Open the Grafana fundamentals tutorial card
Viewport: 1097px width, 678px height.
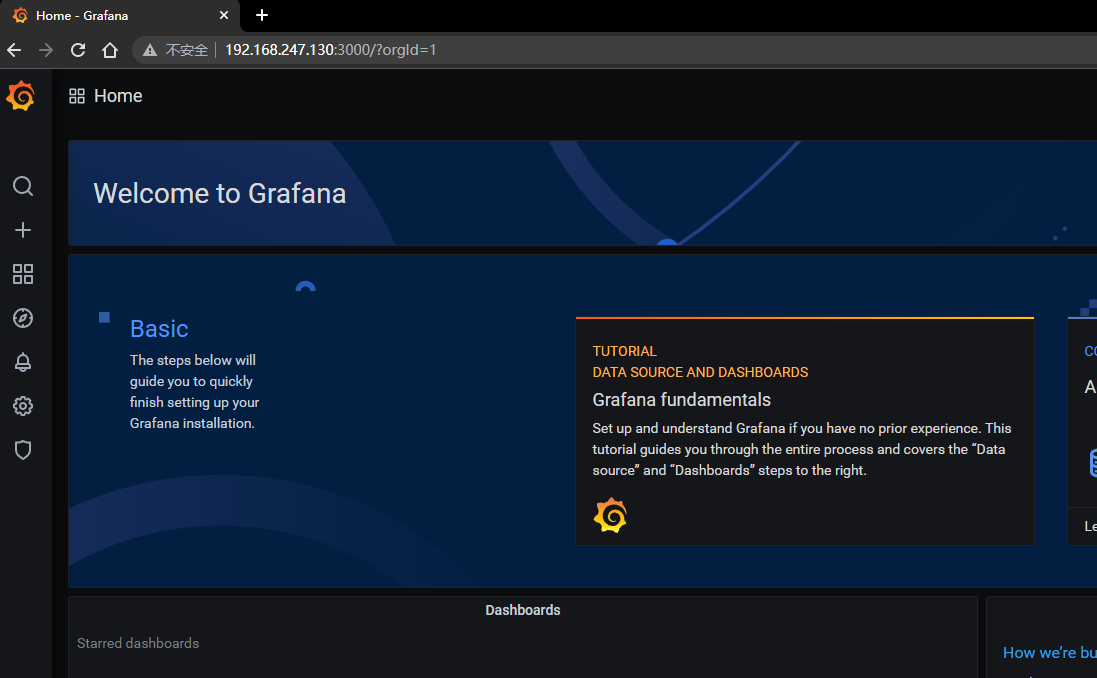click(x=805, y=431)
